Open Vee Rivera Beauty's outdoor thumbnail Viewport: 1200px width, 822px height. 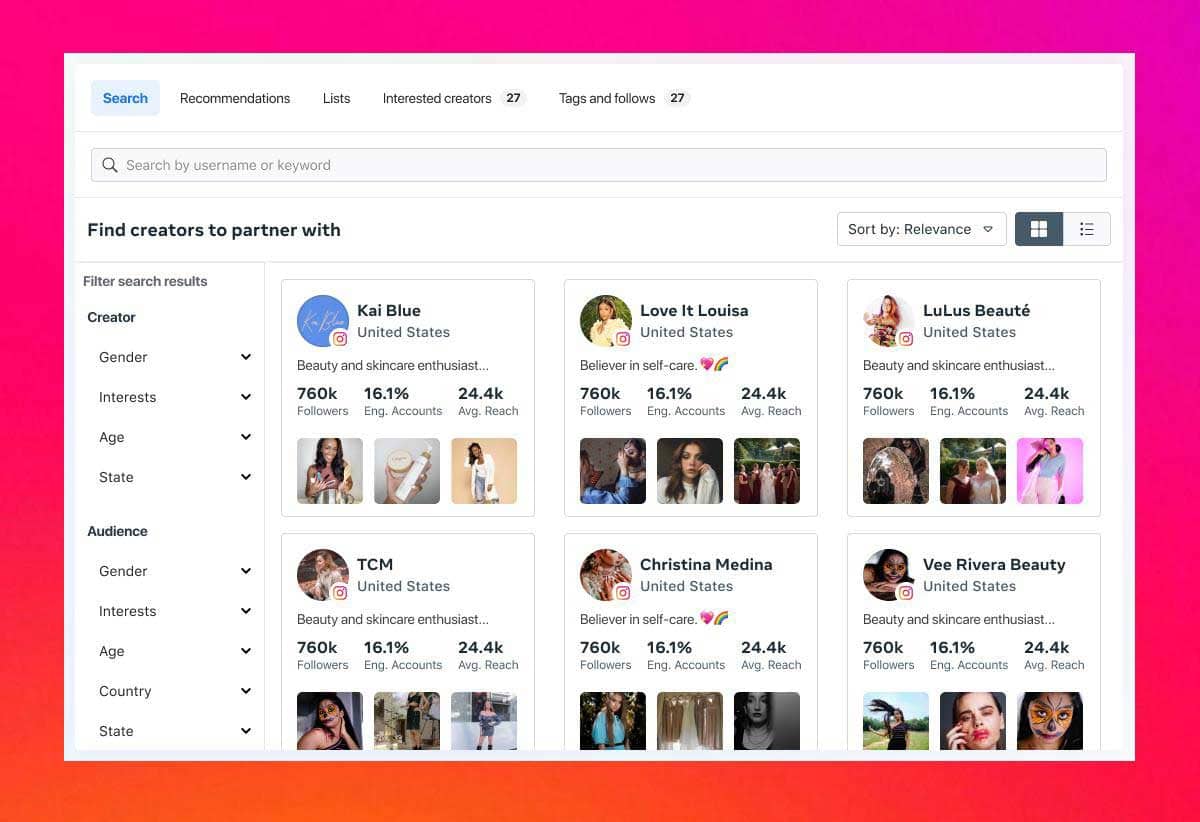(896, 721)
